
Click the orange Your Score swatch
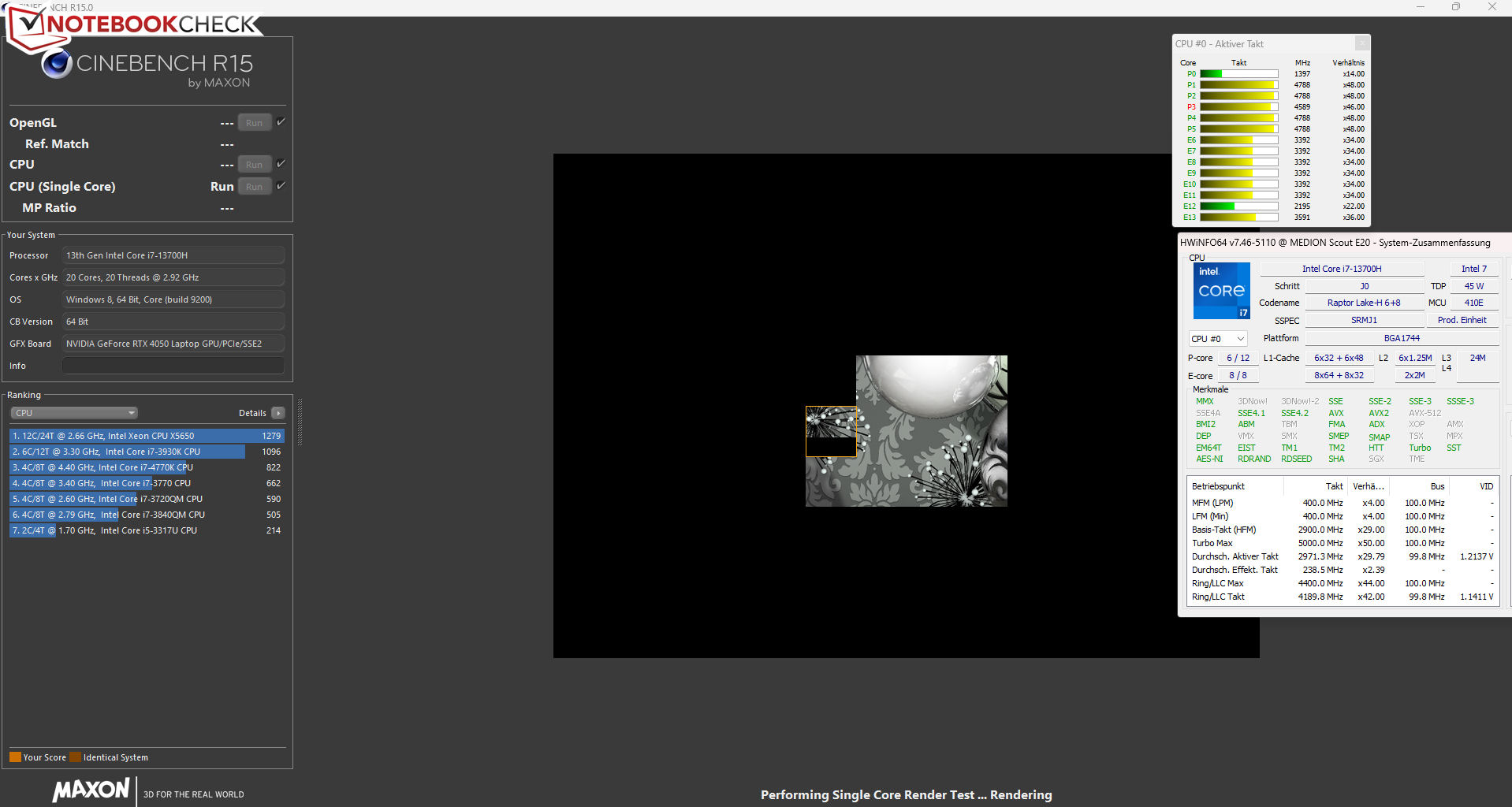coord(15,757)
